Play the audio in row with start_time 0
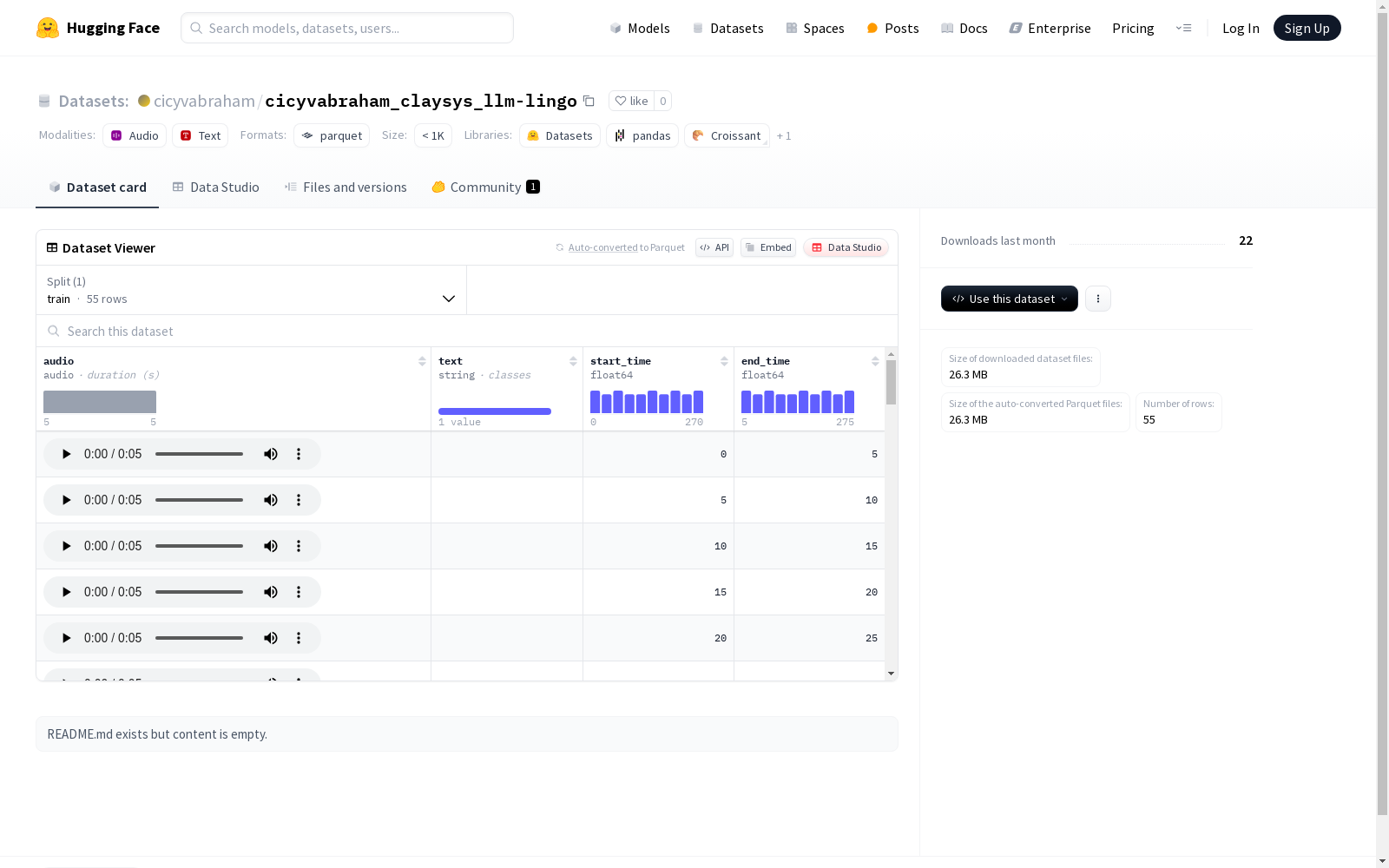This screenshot has height=868, width=1389. 66,454
